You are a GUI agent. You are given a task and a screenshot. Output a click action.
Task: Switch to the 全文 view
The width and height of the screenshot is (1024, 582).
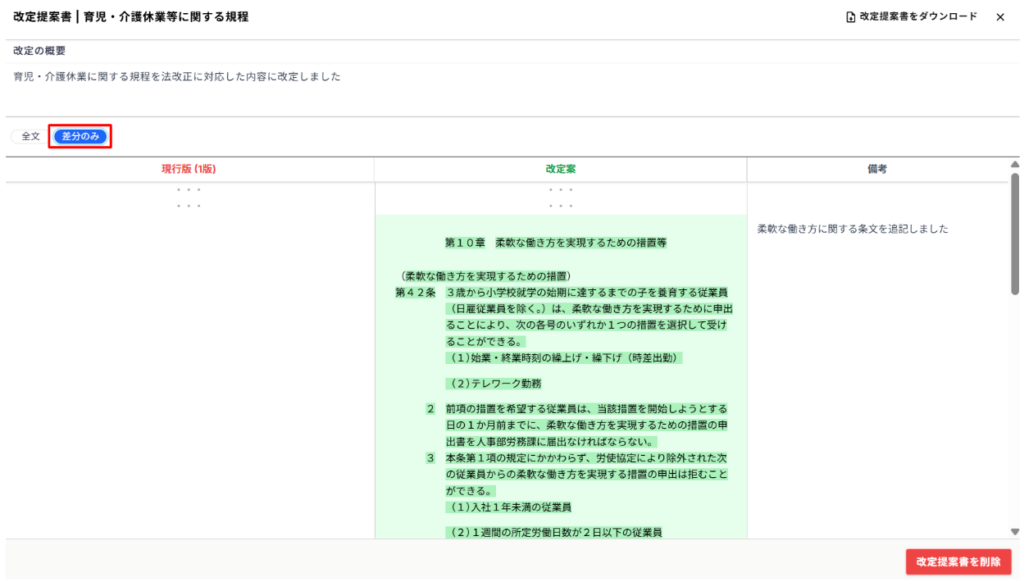(x=30, y=137)
